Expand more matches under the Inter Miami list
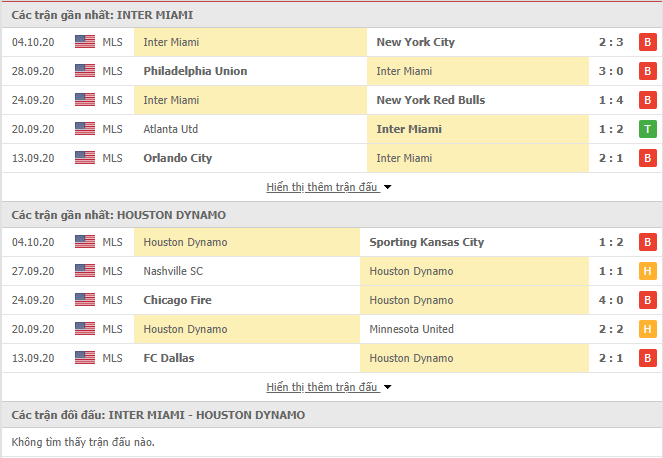The image size is (663, 458). point(322,187)
